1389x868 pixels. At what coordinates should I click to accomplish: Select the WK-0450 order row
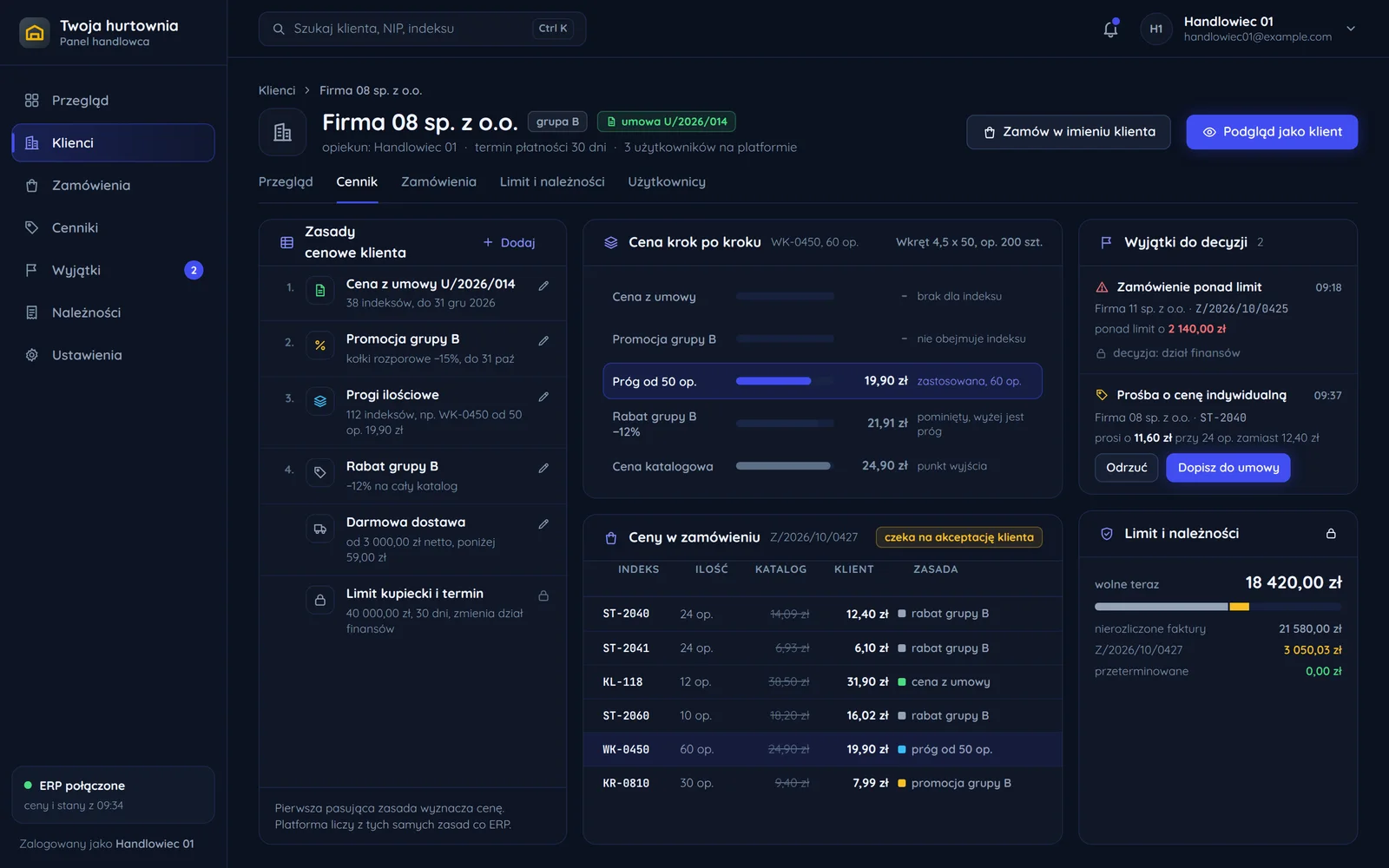pos(822,750)
